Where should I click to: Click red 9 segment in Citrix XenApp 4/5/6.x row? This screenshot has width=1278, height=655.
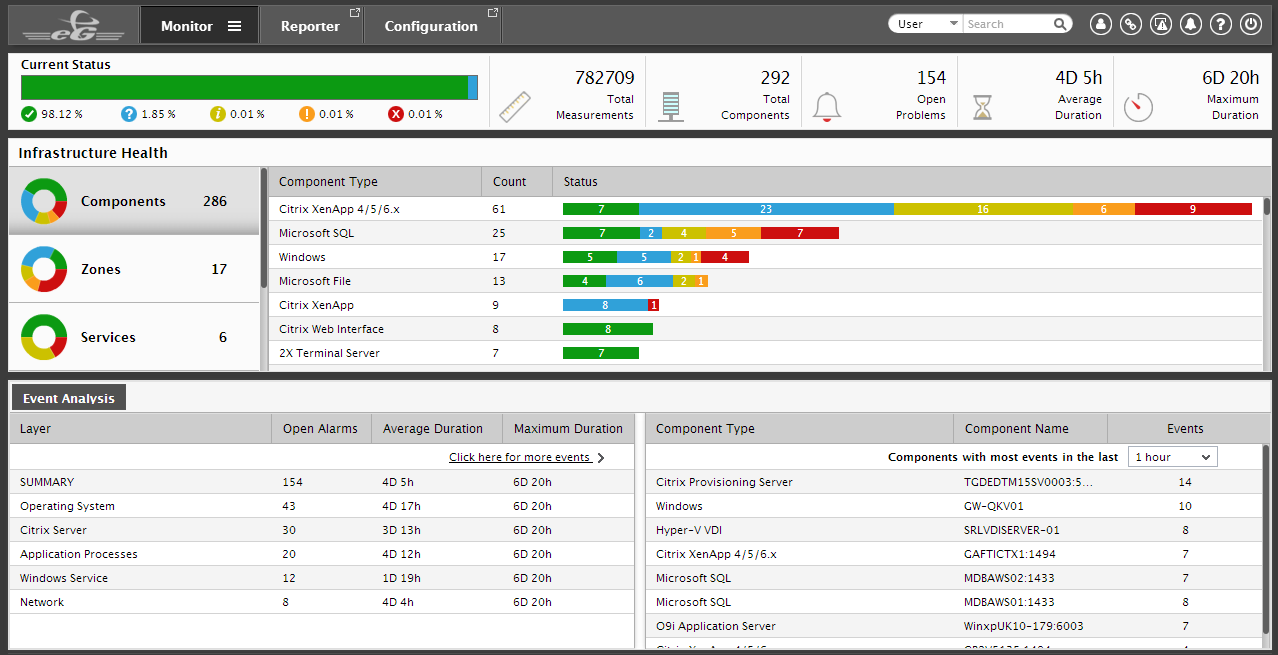pyautogui.click(x=1193, y=209)
